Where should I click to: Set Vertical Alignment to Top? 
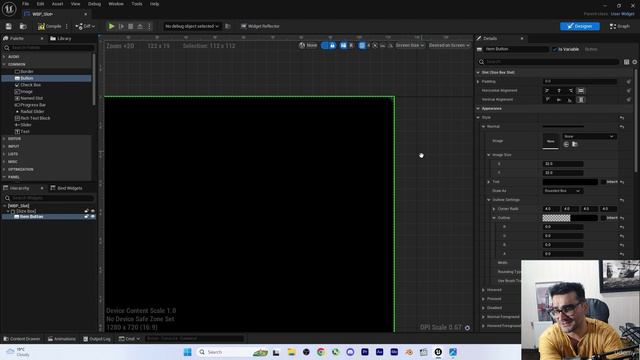tap(547, 100)
